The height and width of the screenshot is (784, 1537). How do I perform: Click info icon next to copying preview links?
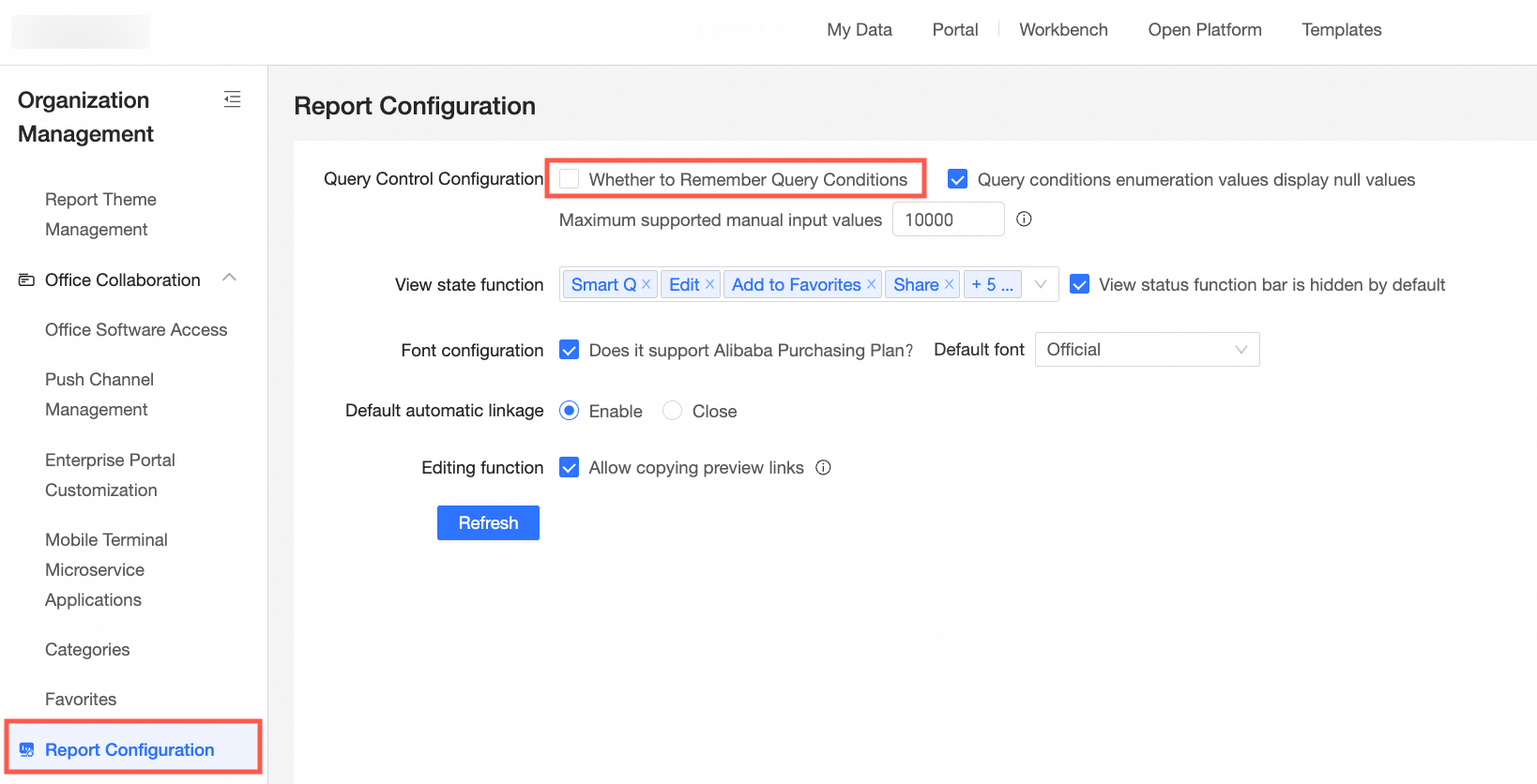823,468
